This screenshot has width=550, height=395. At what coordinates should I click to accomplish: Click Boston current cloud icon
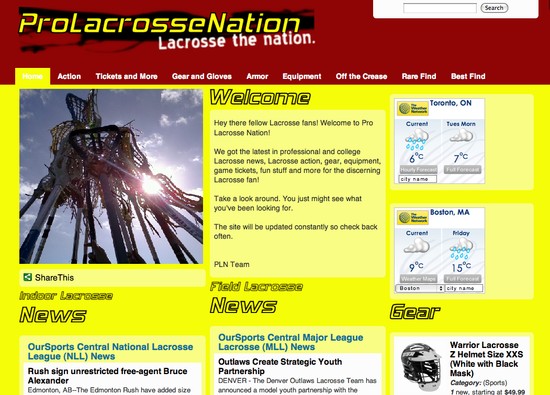[x=417, y=245]
